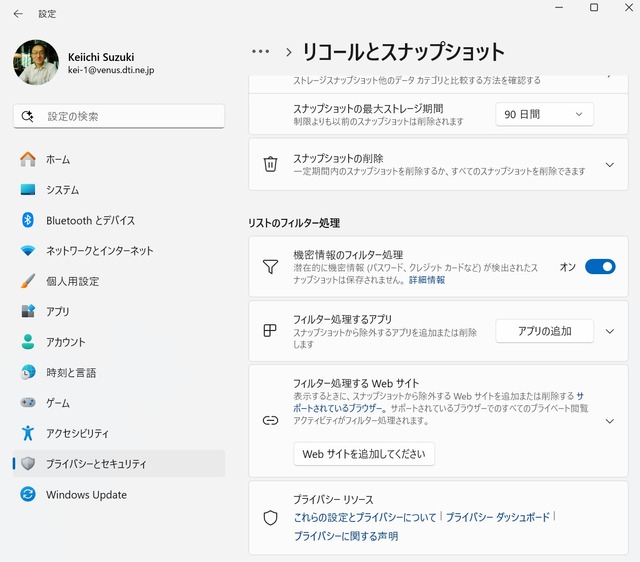Click the アクセシビリティ figure icon

(28, 433)
